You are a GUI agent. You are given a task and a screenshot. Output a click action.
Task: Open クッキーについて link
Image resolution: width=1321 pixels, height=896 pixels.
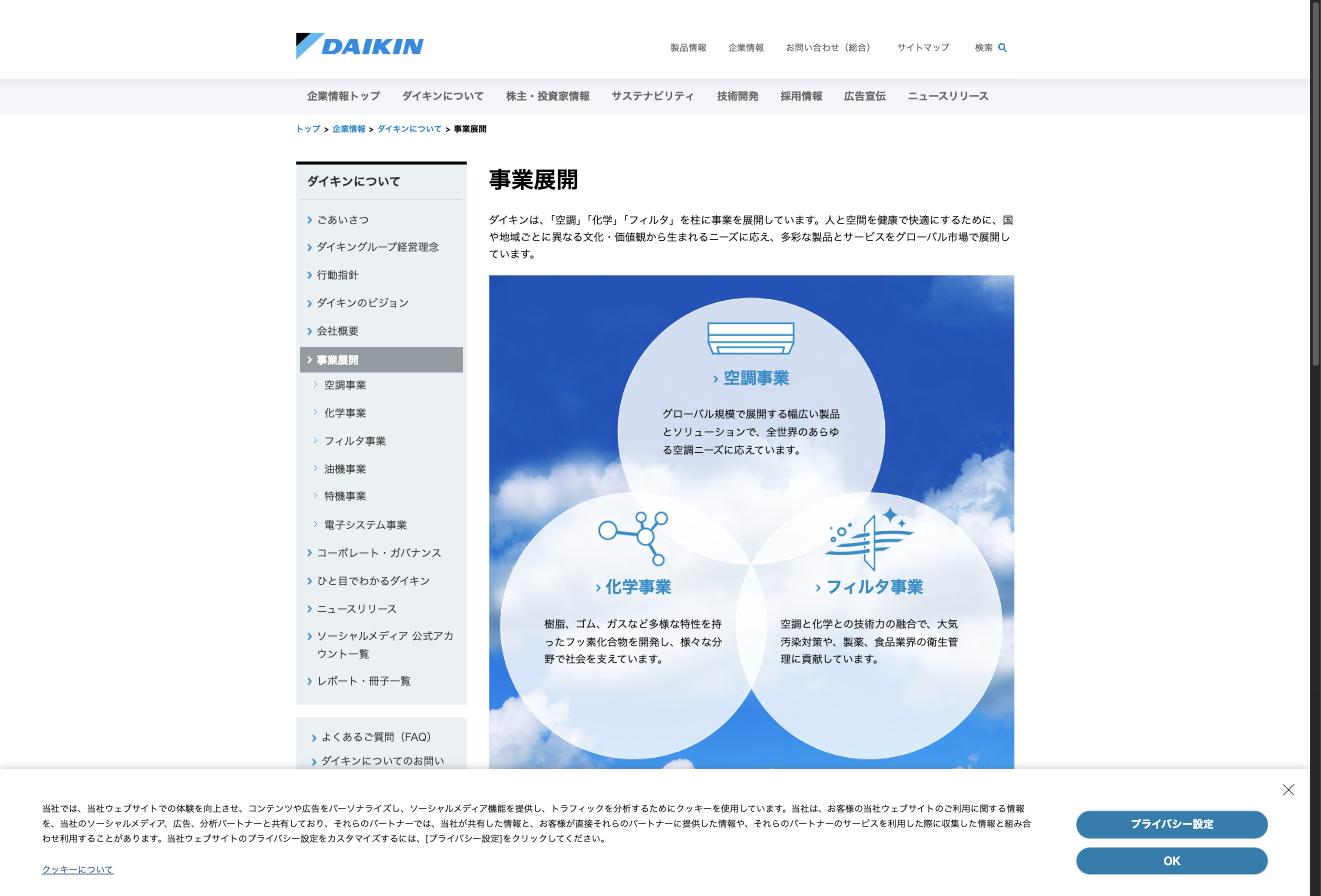click(x=77, y=870)
